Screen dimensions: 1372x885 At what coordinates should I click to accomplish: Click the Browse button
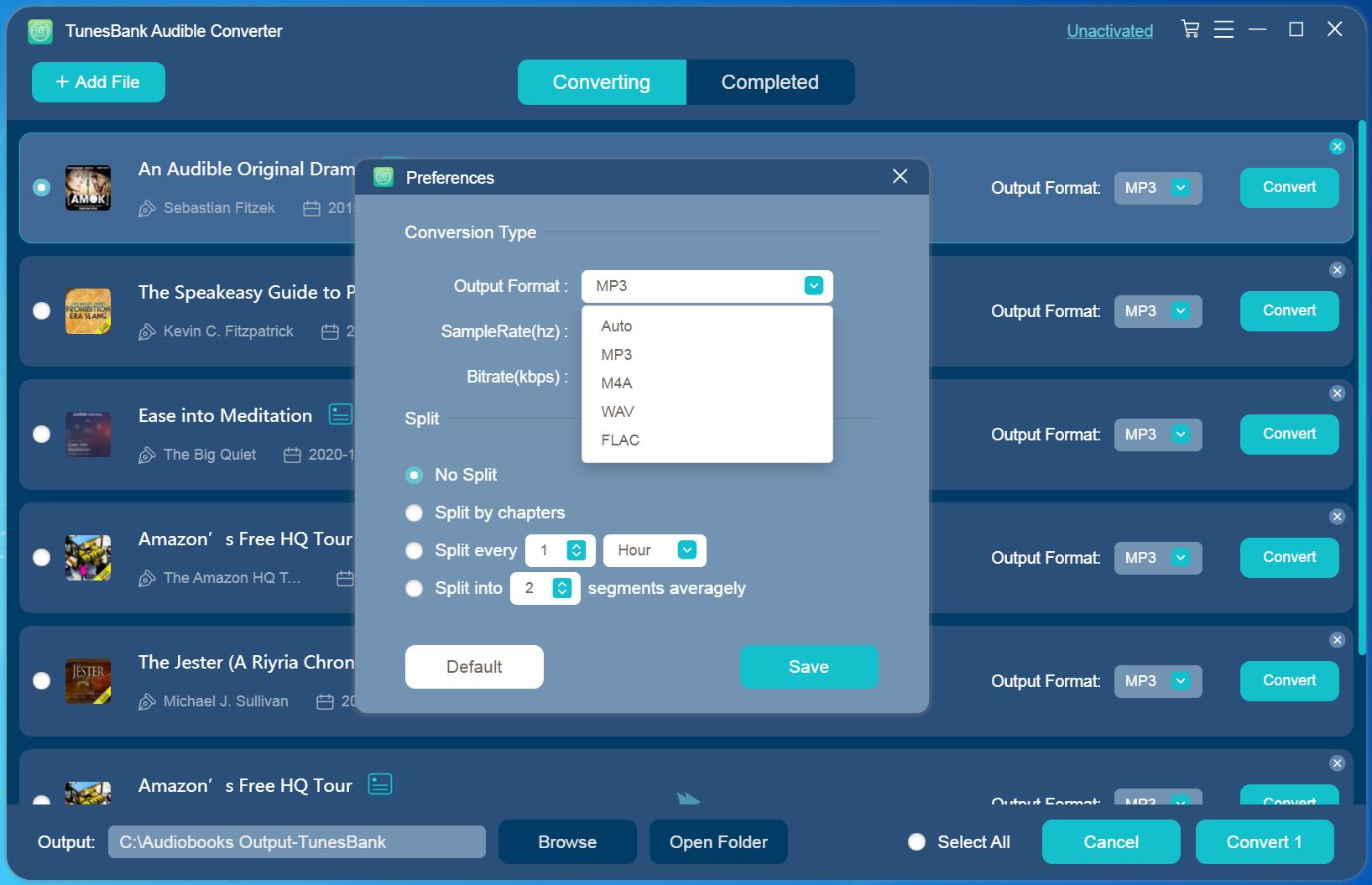point(567,842)
